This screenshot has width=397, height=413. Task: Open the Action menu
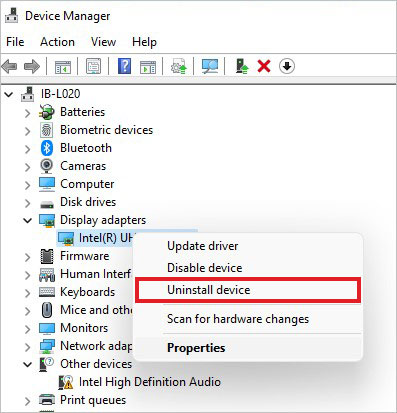click(x=57, y=42)
